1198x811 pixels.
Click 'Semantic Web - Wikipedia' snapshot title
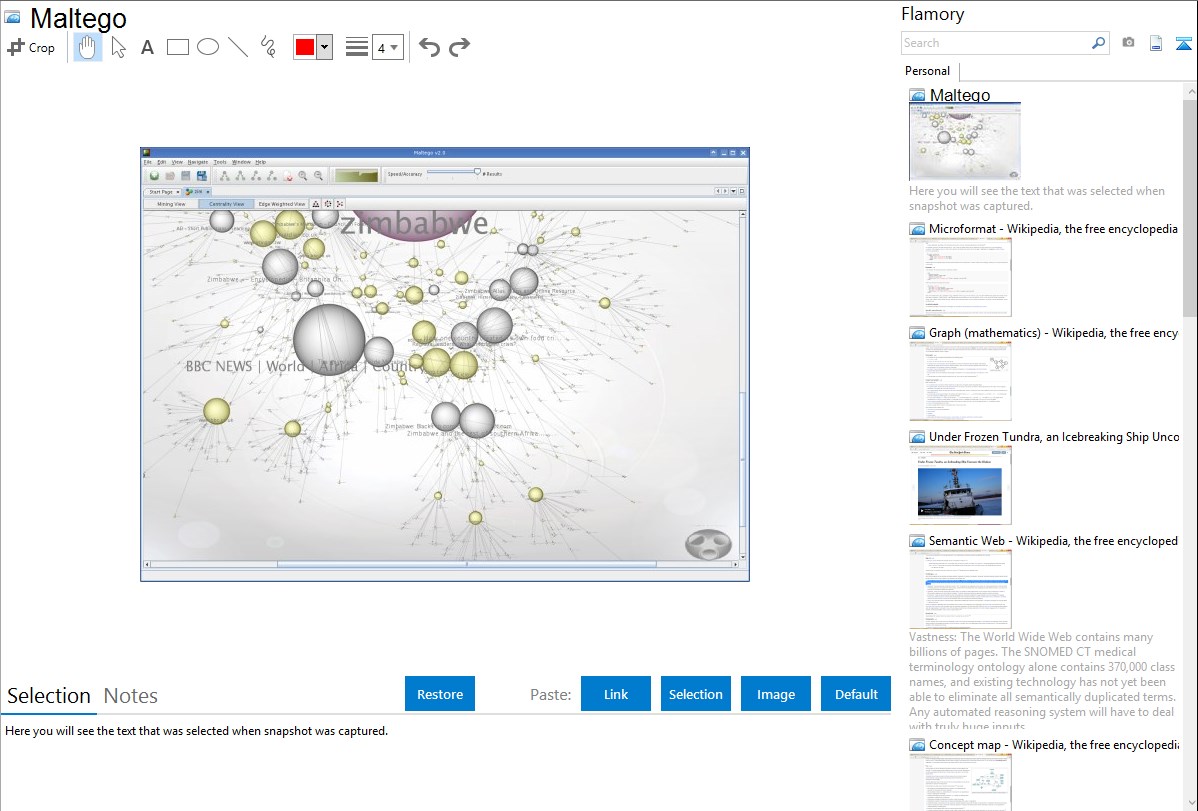pyautogui.click(x=1053, y=540)
